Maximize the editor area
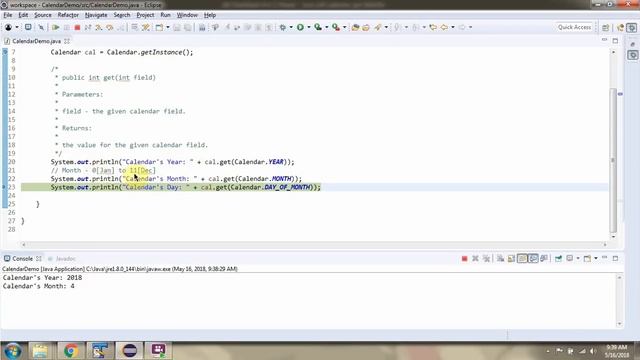The height and width of the screenshot is (360, 640). point(615,41)
